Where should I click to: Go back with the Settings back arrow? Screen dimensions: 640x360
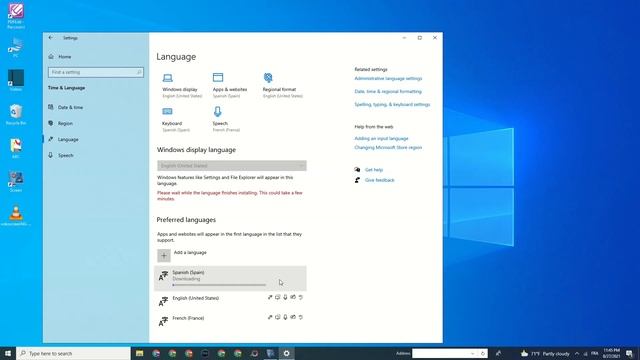point(51,38)
